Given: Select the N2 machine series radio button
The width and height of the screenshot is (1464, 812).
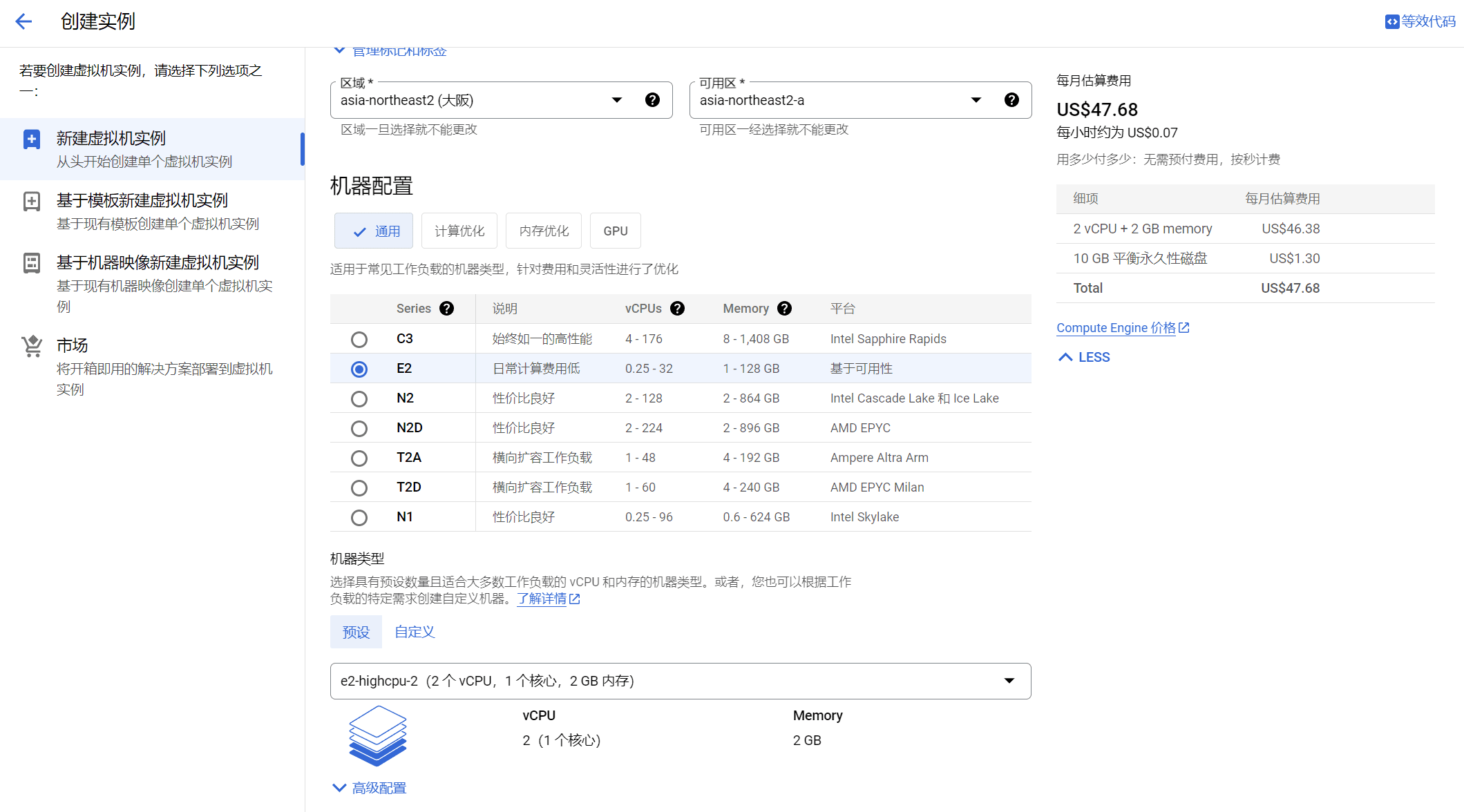Looking at the screenshot, I should [x=359, y=398].
